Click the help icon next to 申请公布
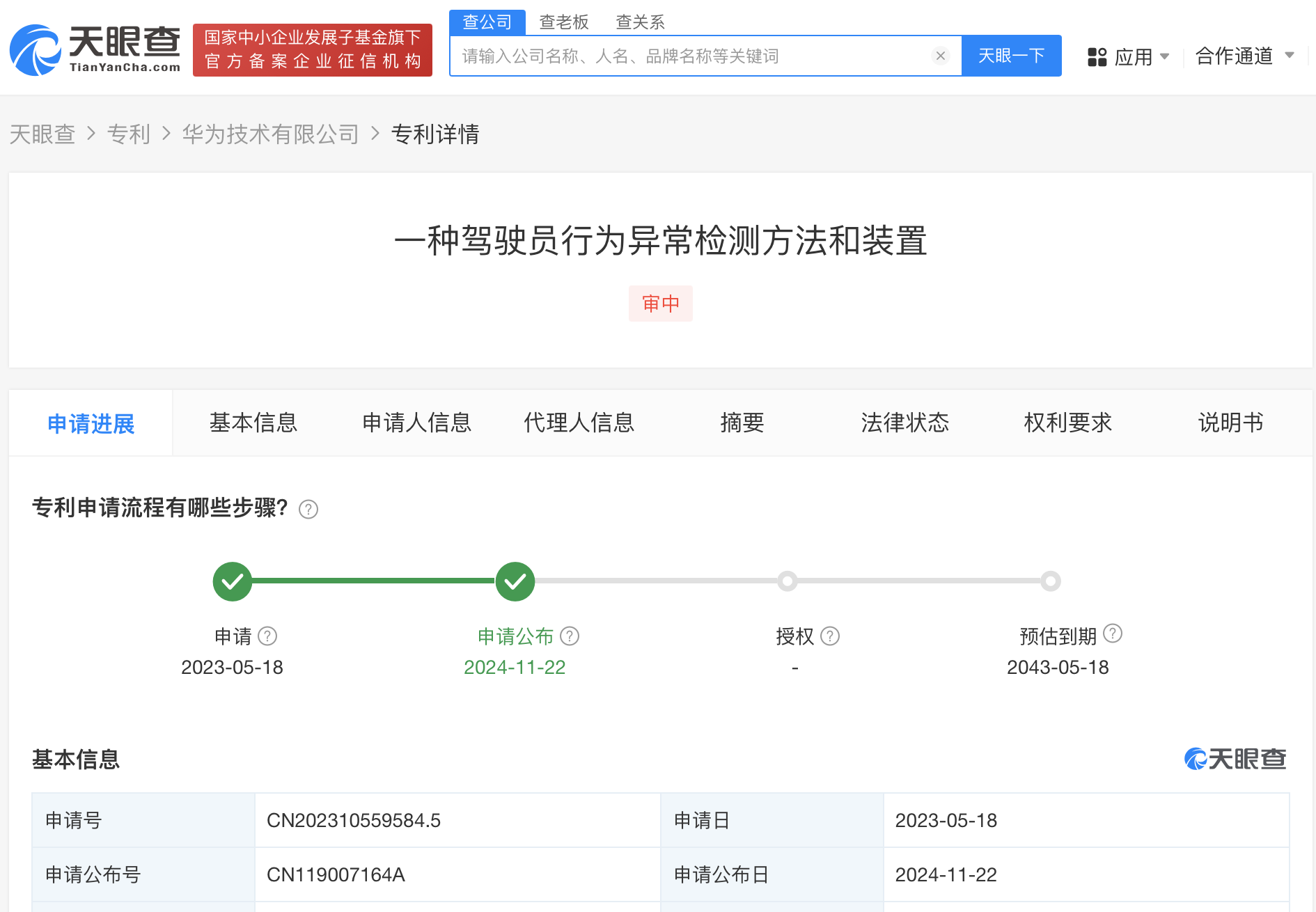 [570, 636]
